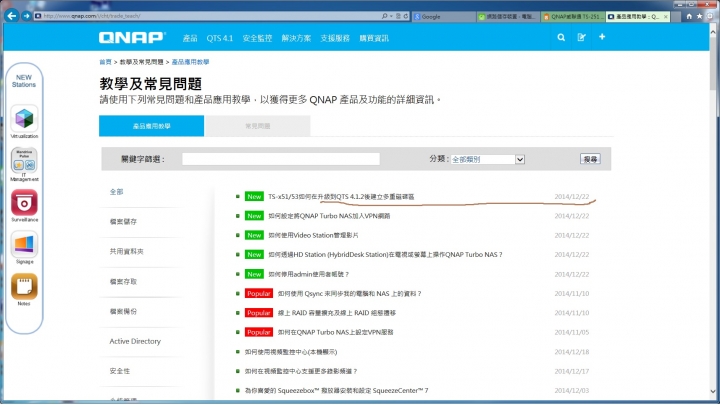Click the browser forward arrow button
Screen dimensions: 720x405
[x=26, y=16]
